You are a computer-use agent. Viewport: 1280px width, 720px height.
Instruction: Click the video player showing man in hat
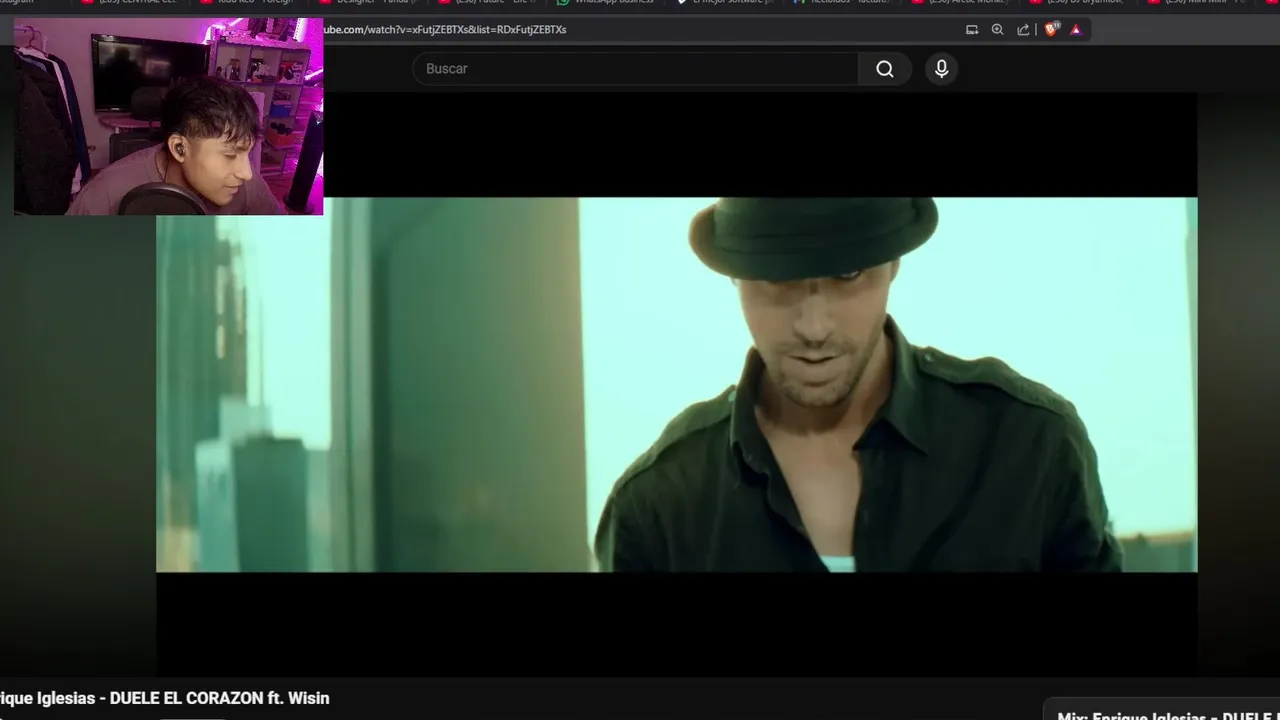click(x=676, y=385)
